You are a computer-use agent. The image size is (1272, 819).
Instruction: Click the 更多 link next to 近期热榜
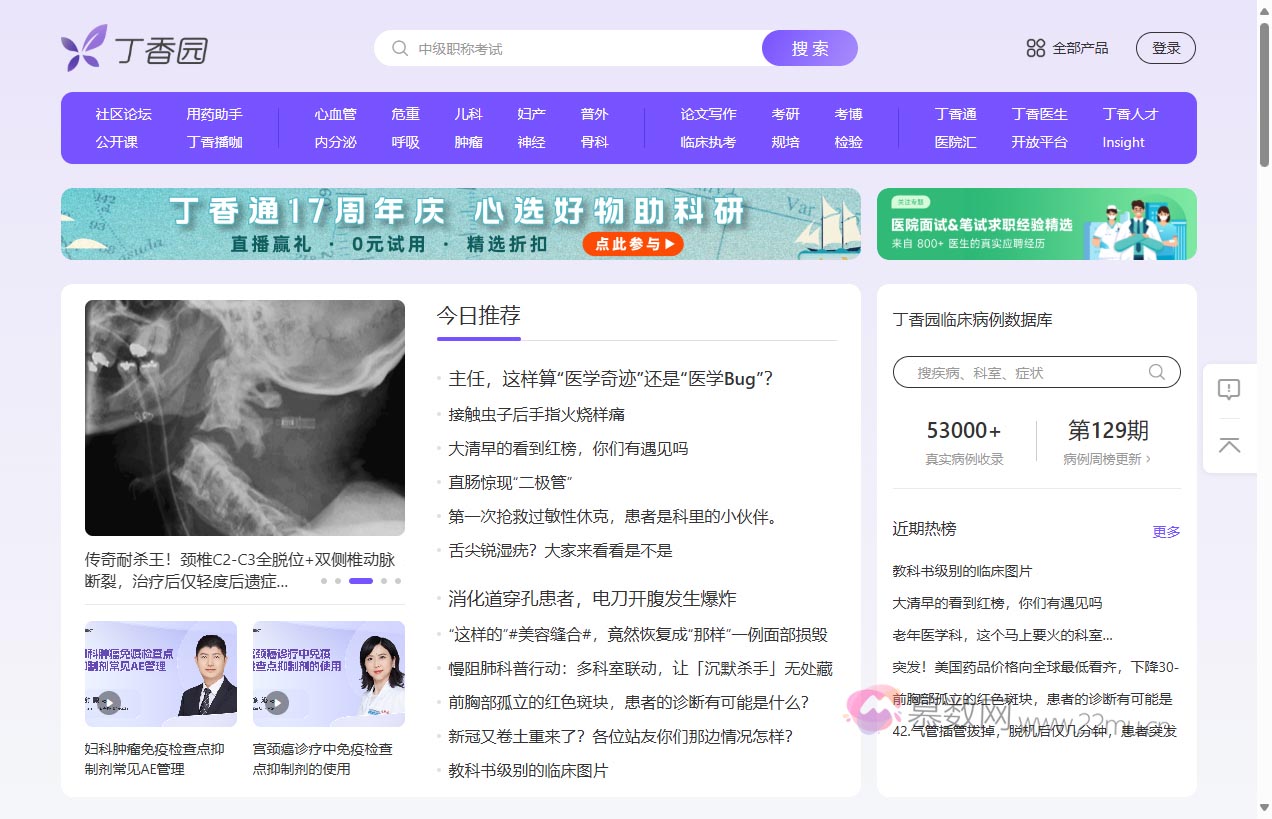tap(1166, 532)
